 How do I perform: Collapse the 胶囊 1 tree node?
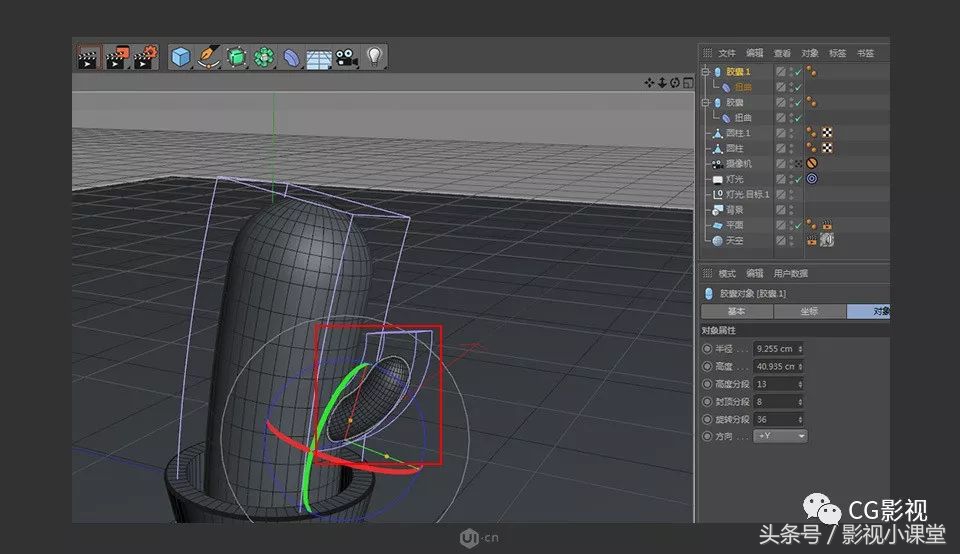pyautogui.click(x=705, y=72)
